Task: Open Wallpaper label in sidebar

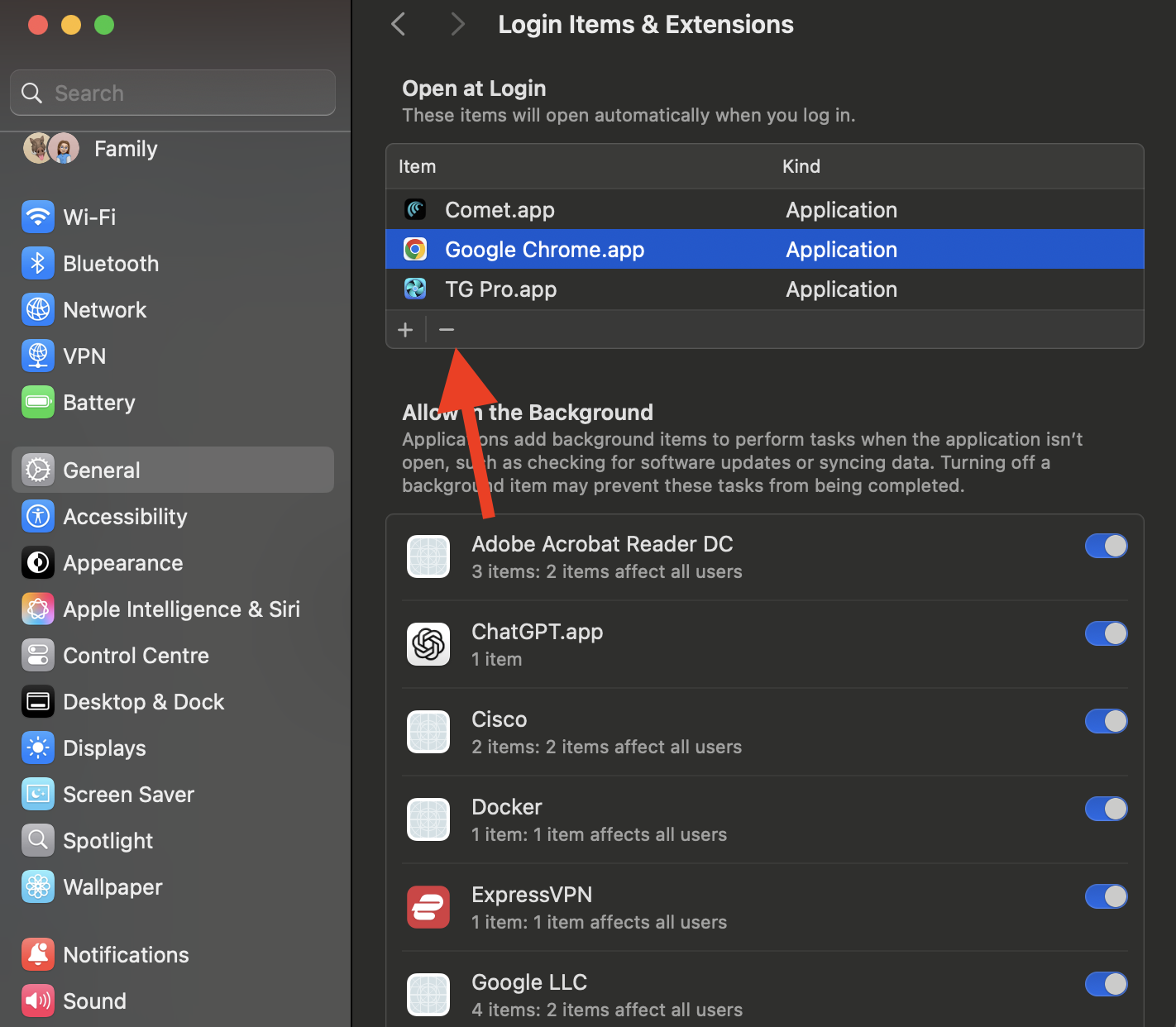Action: (x=112, y=887)
